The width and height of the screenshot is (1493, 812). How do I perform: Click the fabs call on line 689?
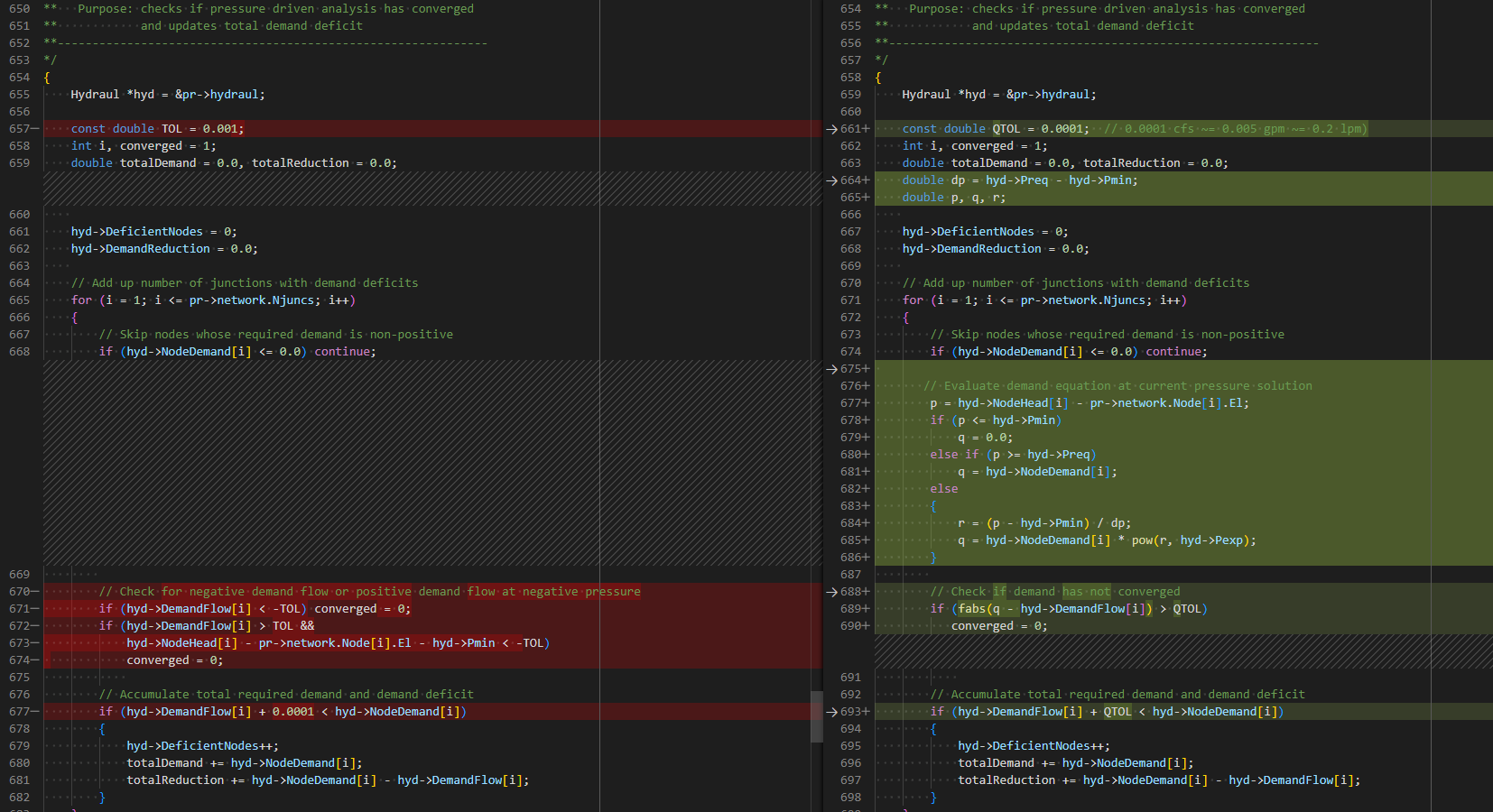pos(972,609)
